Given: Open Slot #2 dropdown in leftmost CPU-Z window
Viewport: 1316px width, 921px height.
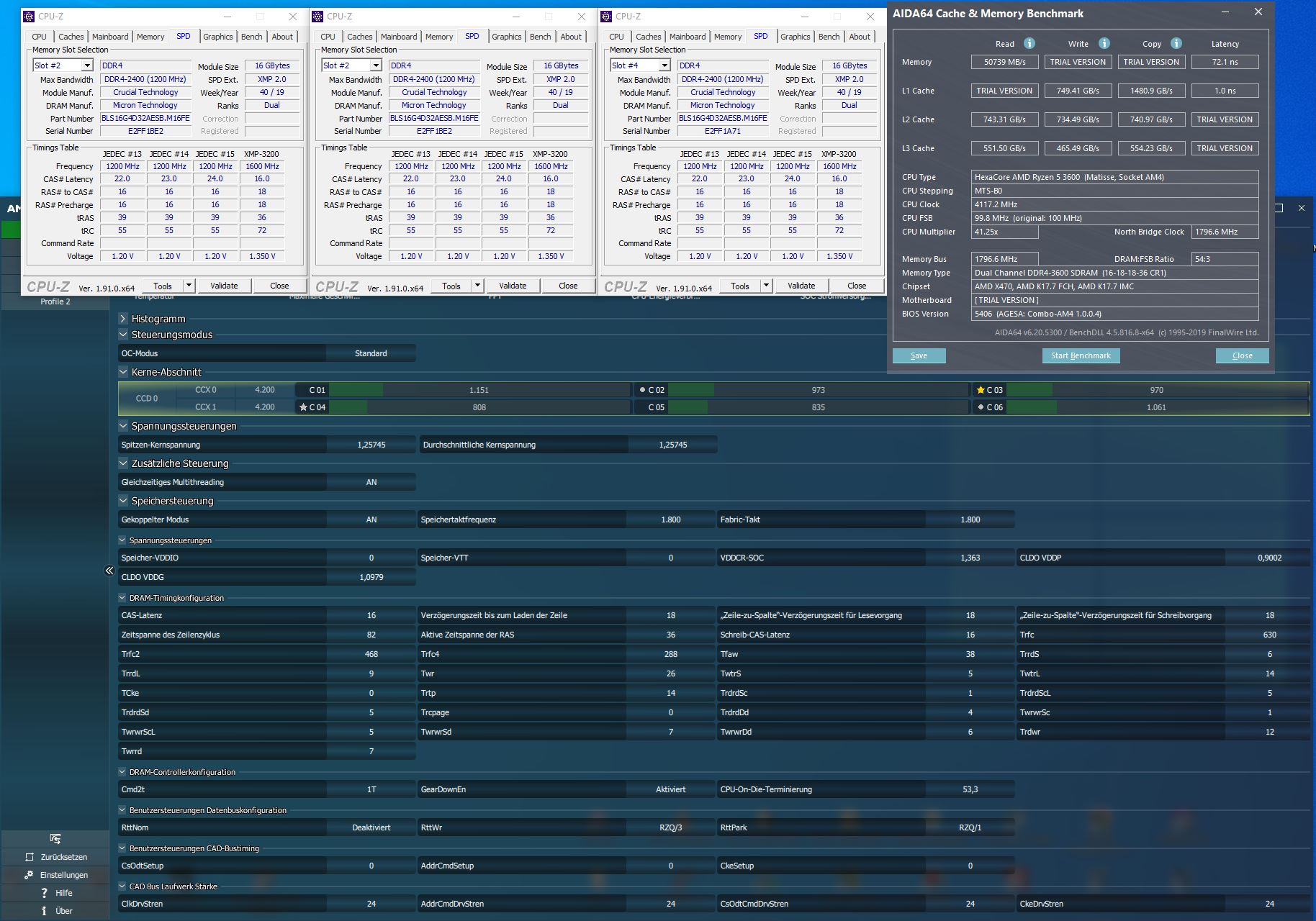Looking at the screenshot, I should (87, 65).
